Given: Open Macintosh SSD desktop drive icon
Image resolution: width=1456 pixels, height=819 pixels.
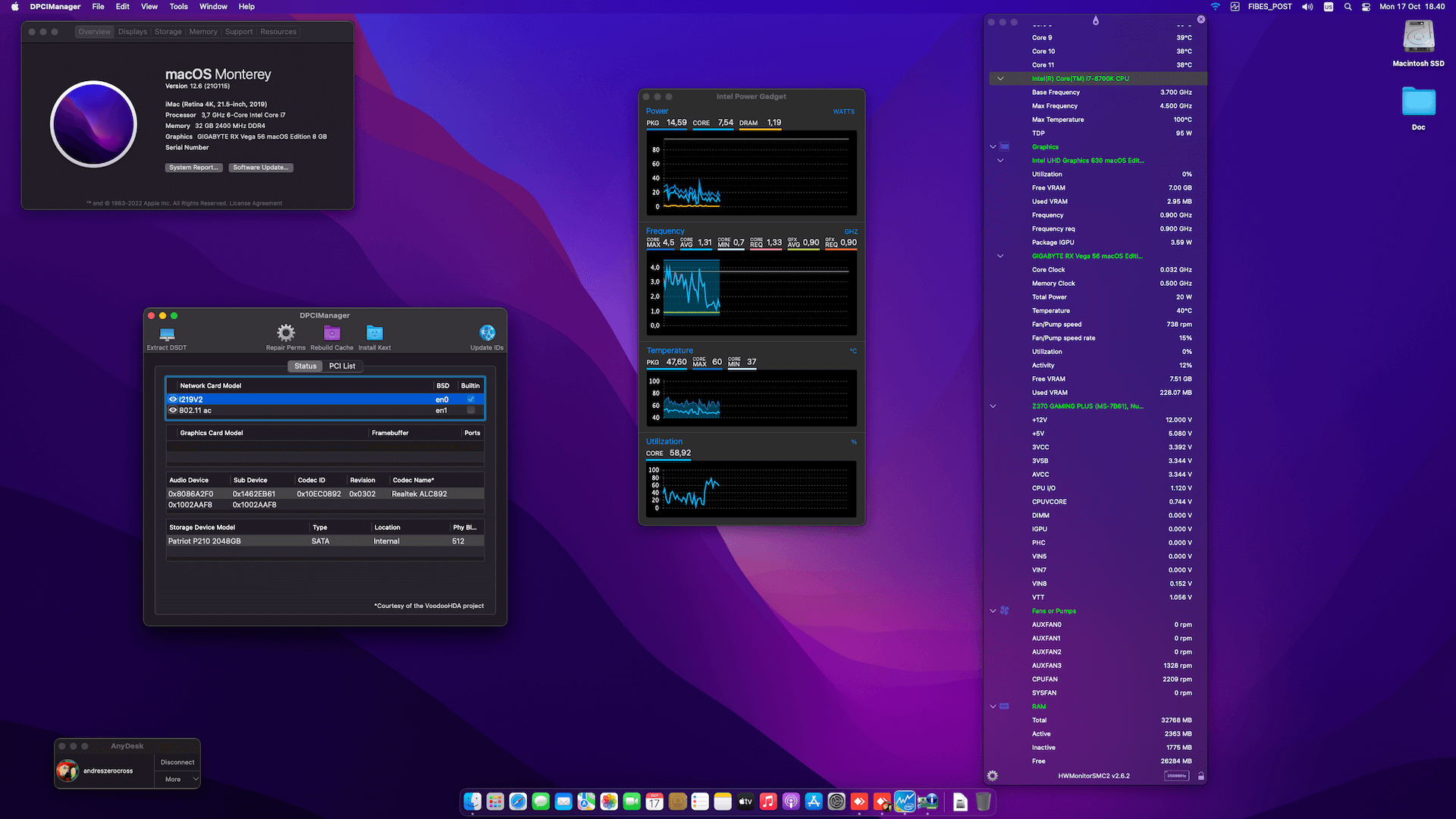Looking at the screenshot, I should tap(1418, 36).
